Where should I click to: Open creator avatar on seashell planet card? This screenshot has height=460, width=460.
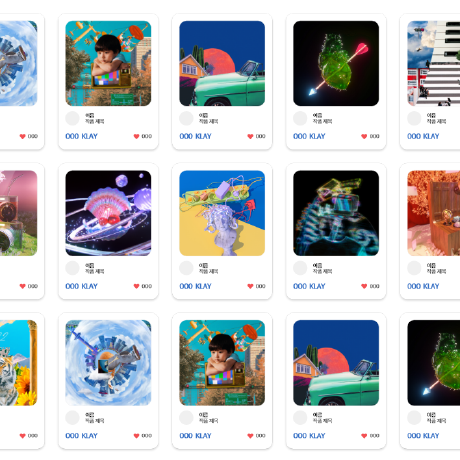(72, 268)
